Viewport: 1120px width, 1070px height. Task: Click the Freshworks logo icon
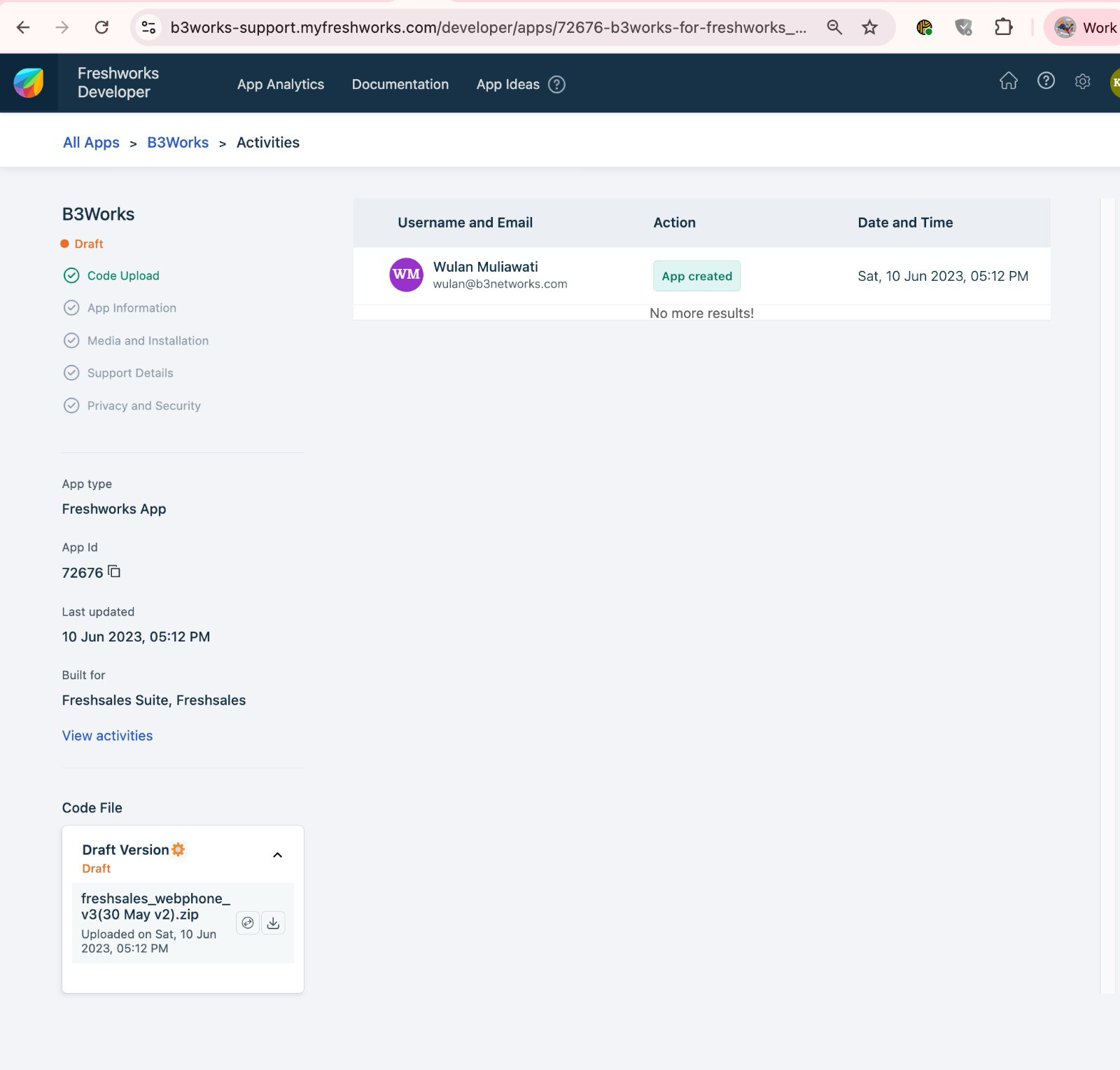click(29, 83)
